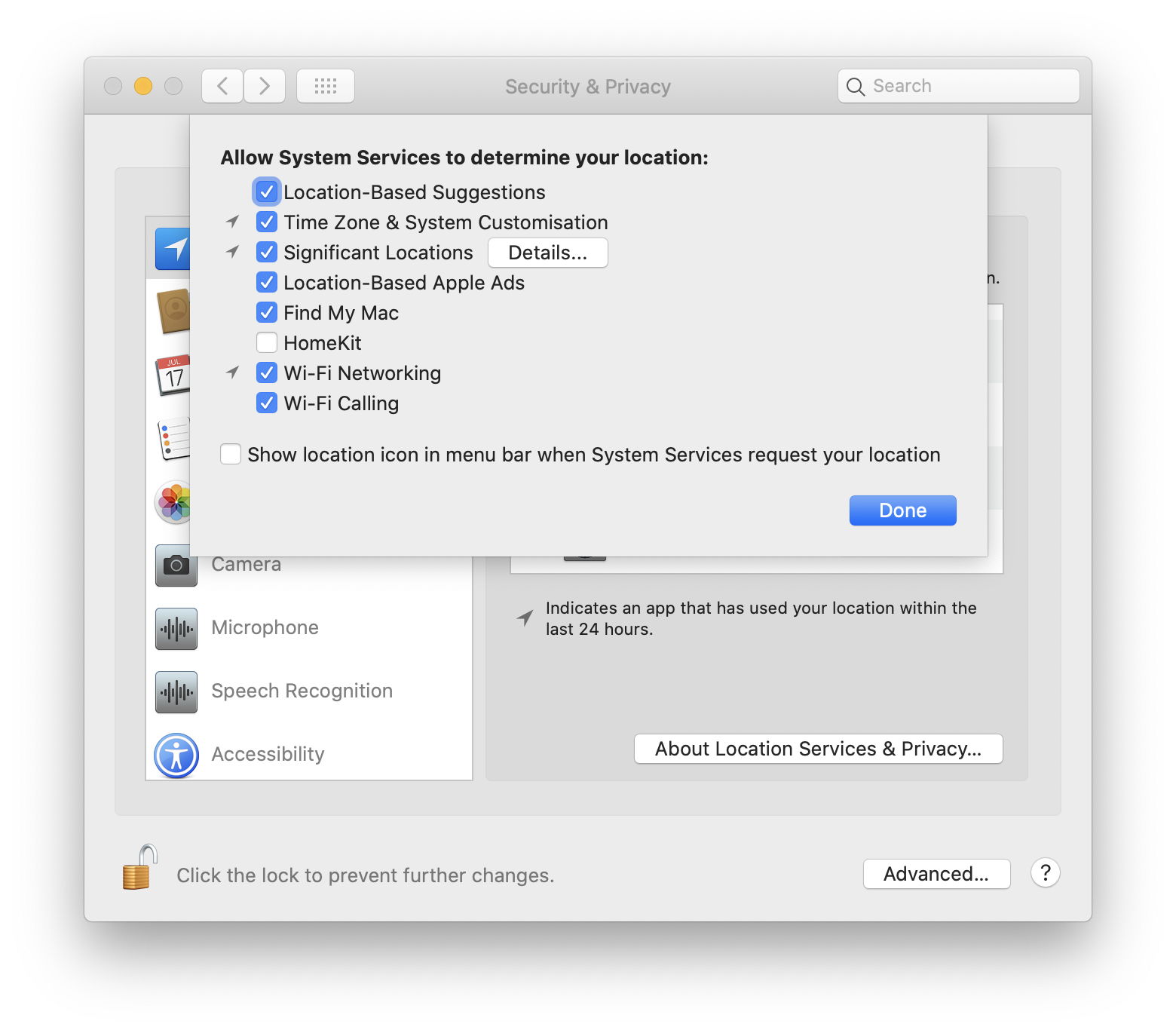Select the Speech Recognition sidebar icon
1176x1033 pixels.
click(x=176, y=691)
